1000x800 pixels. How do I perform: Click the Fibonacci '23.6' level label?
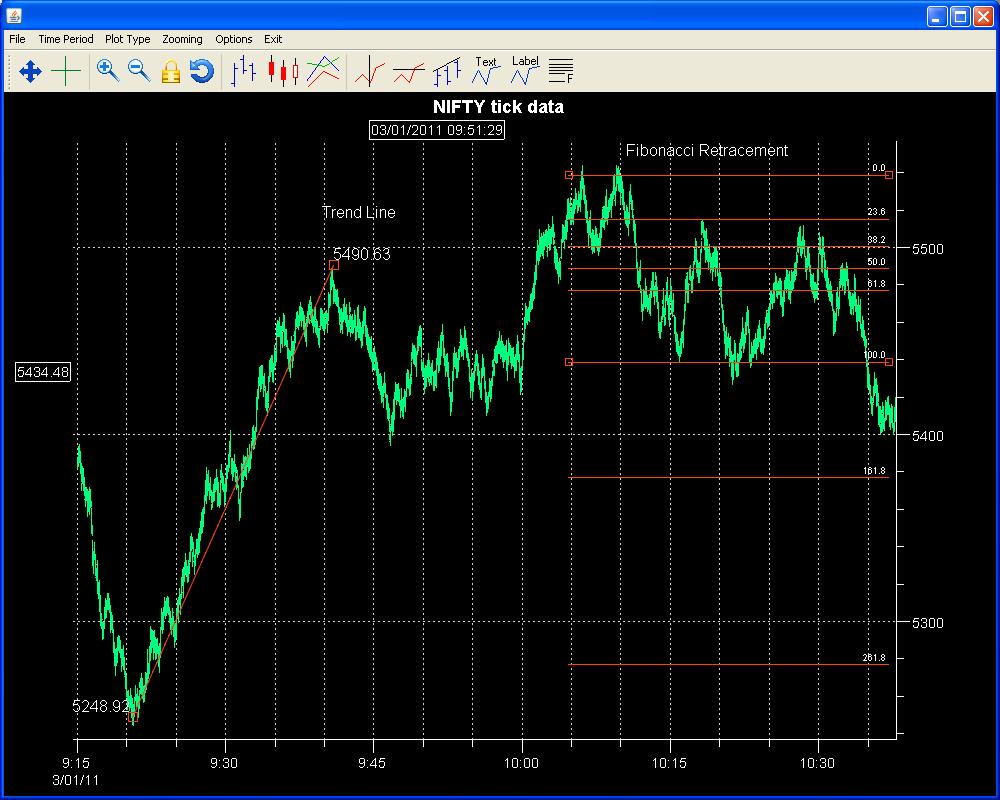coord(876,212)
